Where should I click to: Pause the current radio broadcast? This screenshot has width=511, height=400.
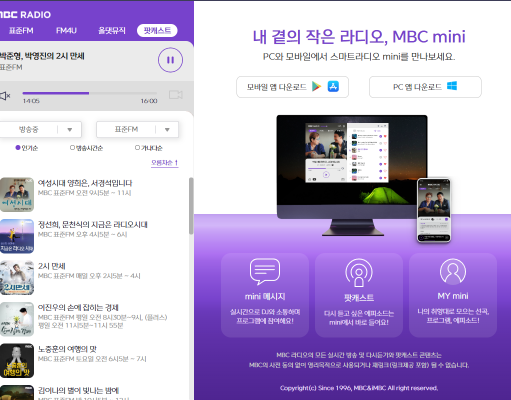(x=170, y=60)
